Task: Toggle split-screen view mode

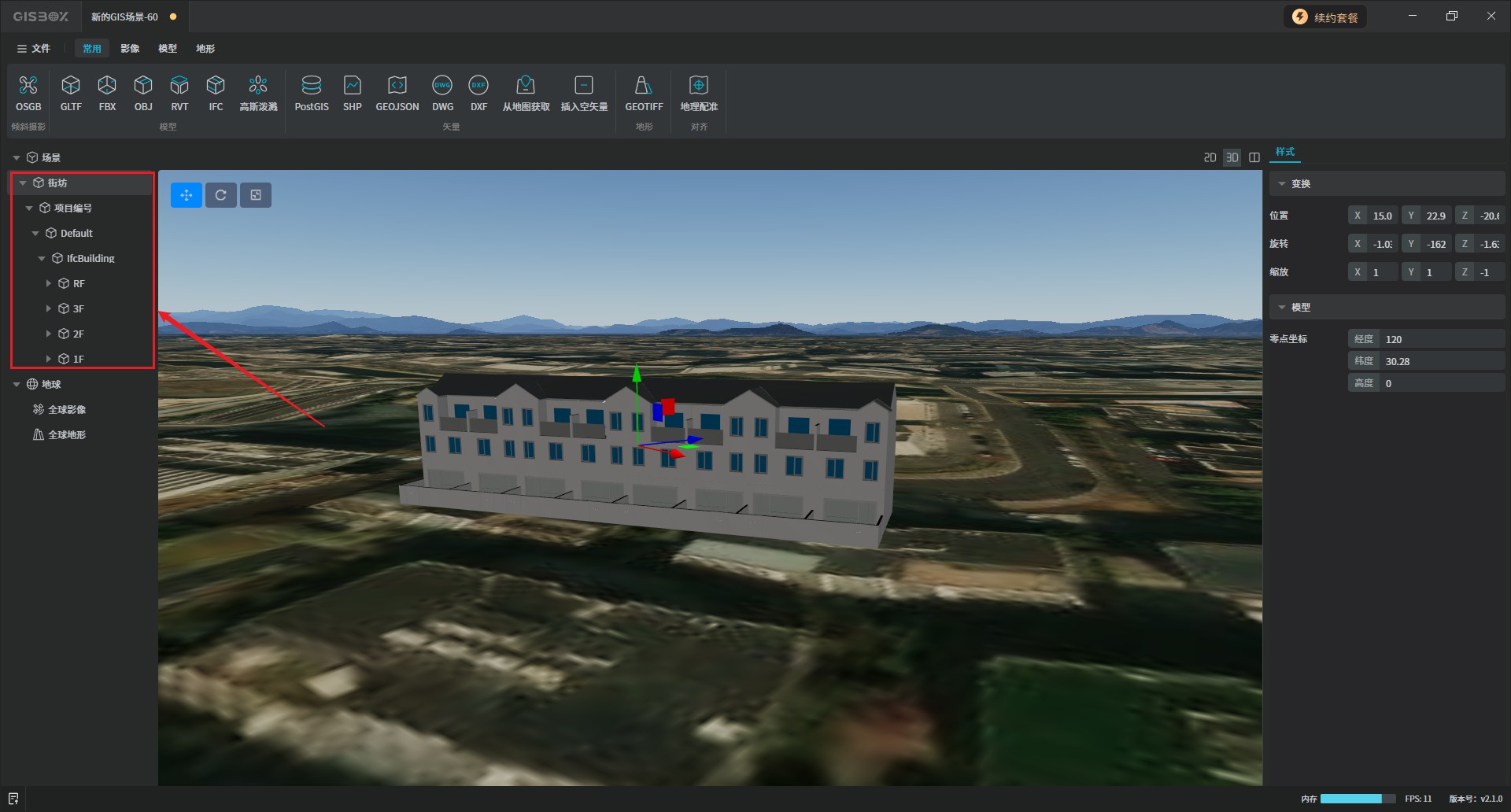Action: (1254, 157)
